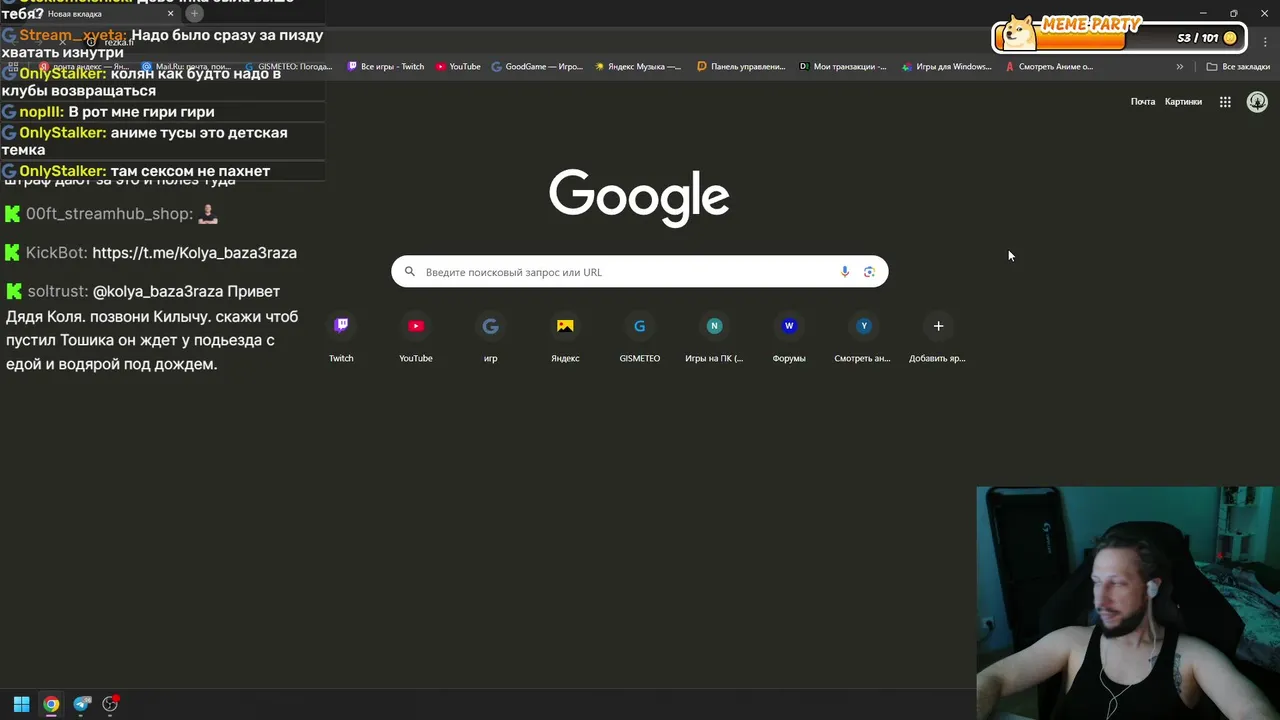Start voice search with the microphone icon
The image size is (1280, 720).
pyautogui.click(x=845, y=272)
